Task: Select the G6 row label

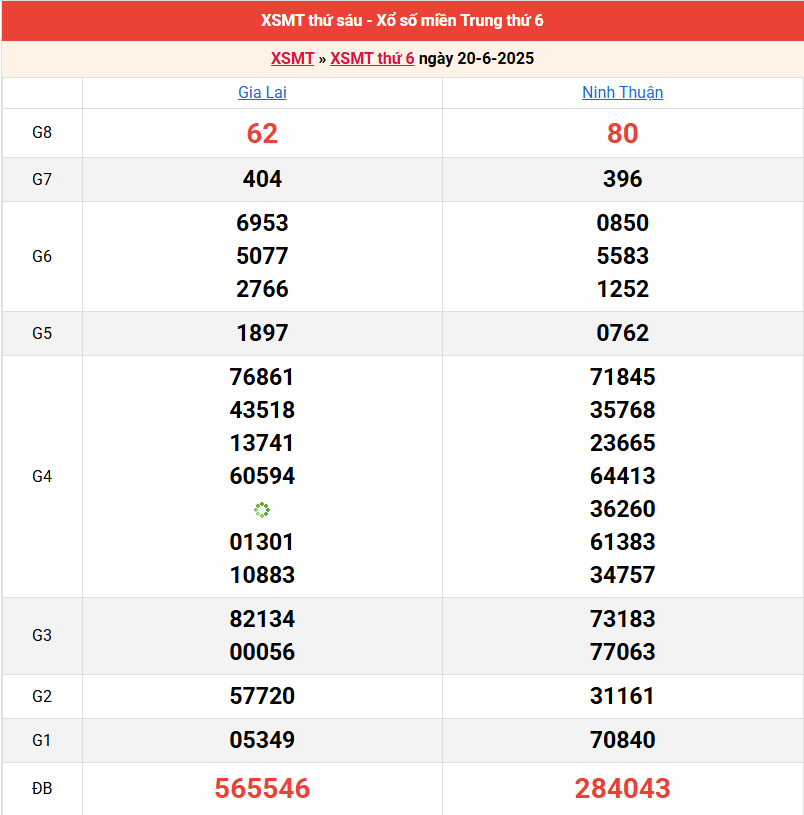Action: click(42, 257)
